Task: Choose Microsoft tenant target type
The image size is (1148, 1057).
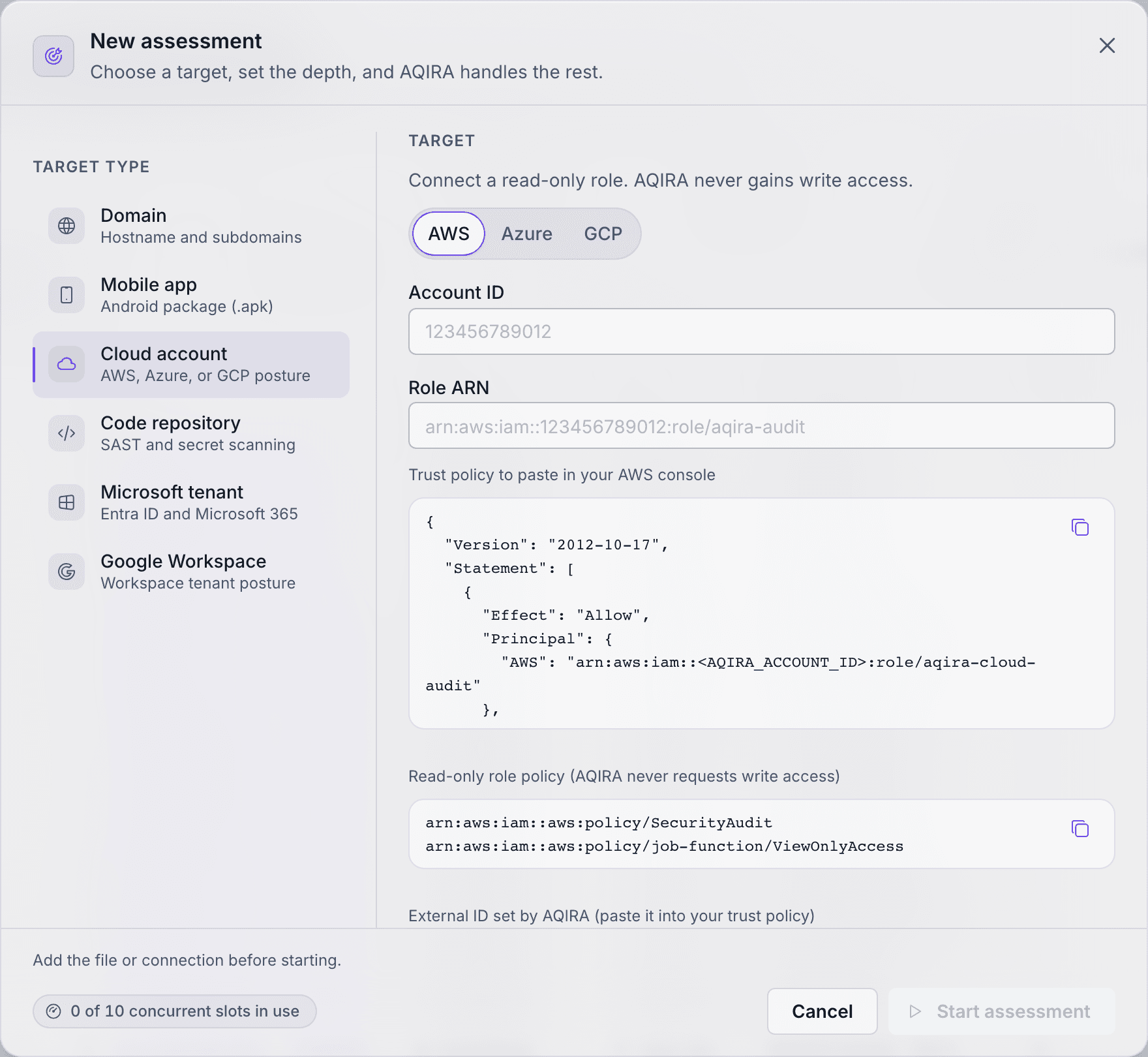Action: coord(191,502)
